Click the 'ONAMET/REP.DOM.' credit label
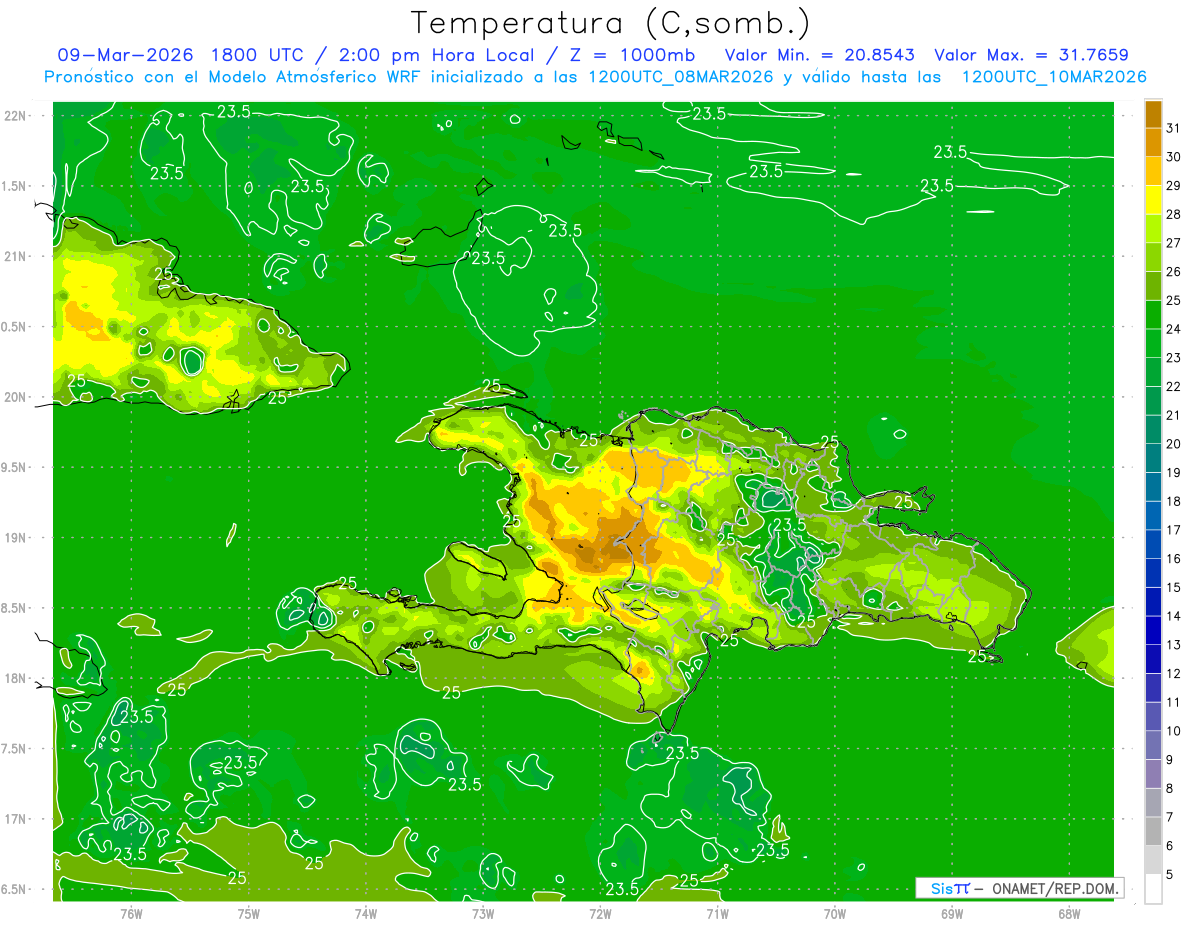The width and height of the screenshot is (1200, 927). (1056, 888)
